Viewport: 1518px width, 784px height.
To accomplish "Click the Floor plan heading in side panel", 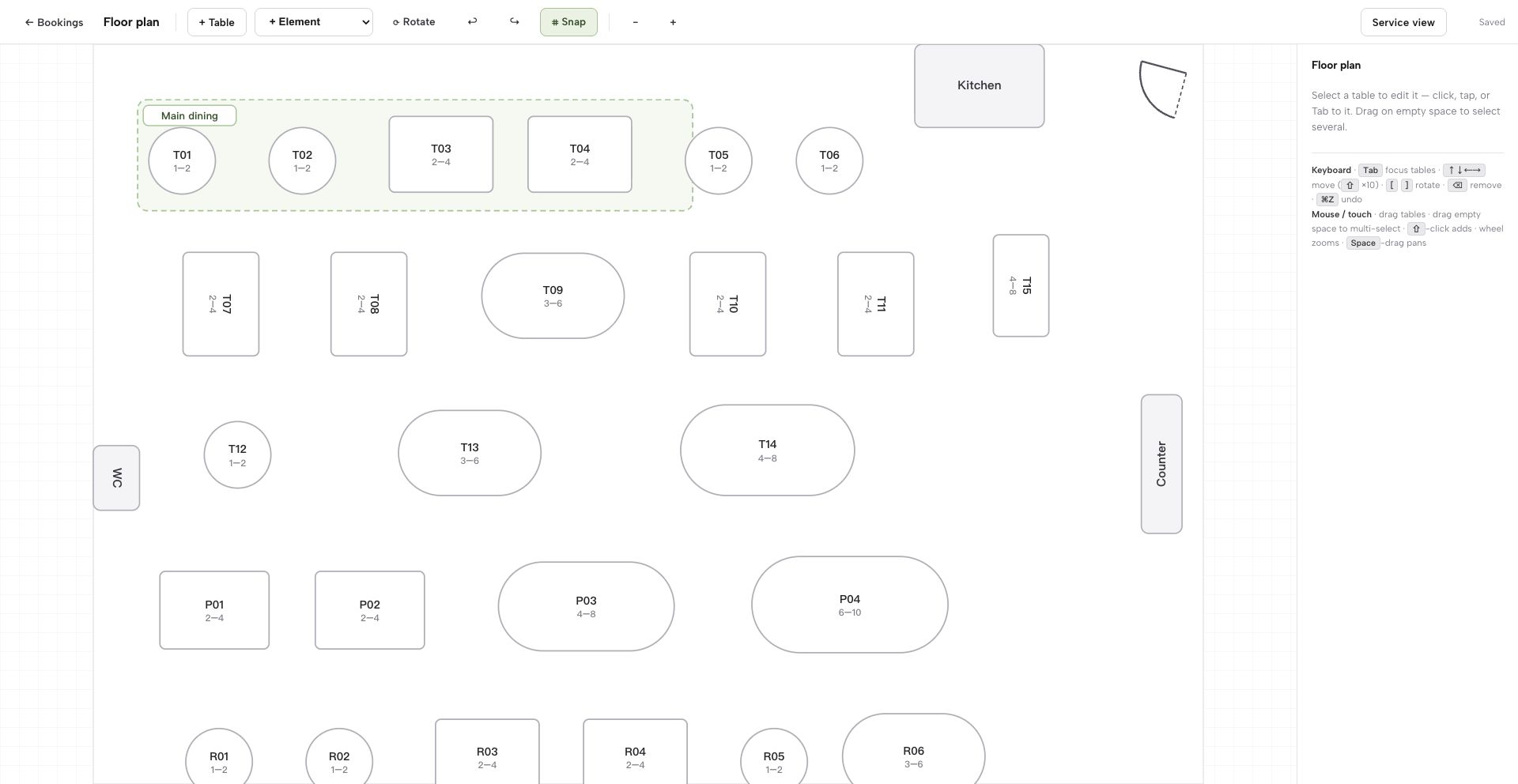I will click(x=1336, y=66).
